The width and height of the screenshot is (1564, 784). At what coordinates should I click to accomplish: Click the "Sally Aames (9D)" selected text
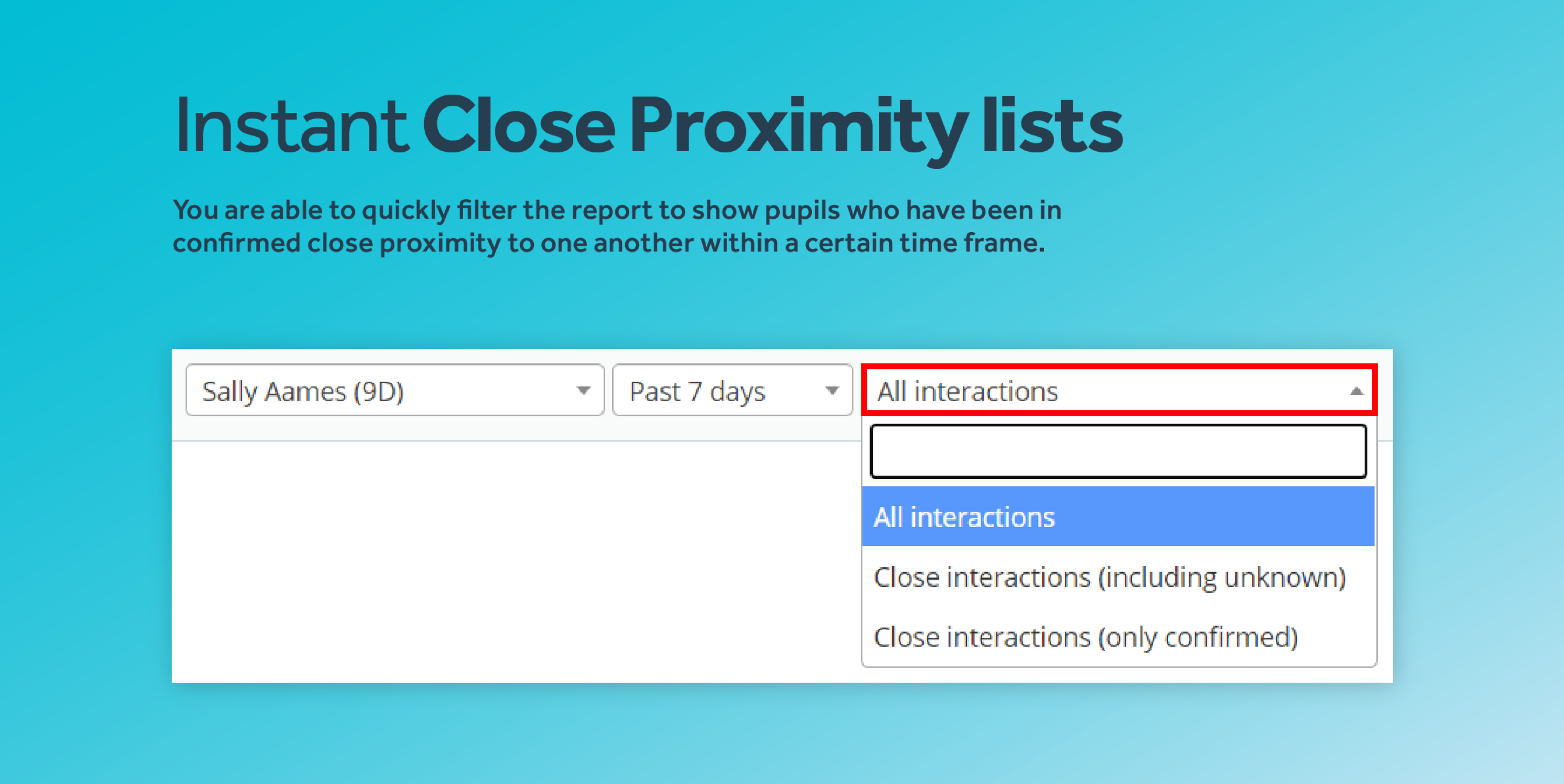coord(303,391)
